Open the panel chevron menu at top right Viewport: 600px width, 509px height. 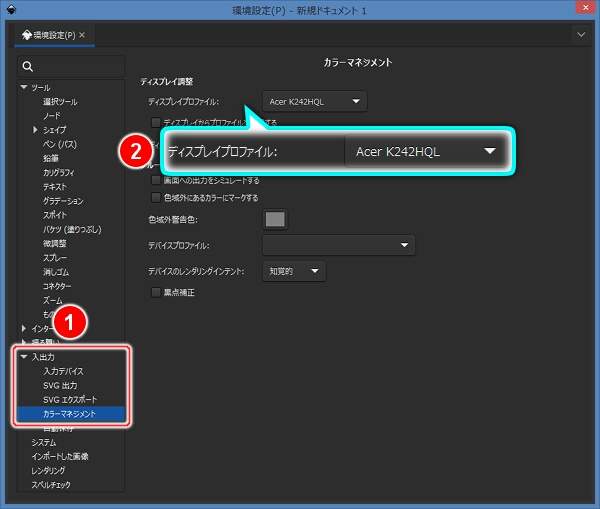(x=581, y=34)
